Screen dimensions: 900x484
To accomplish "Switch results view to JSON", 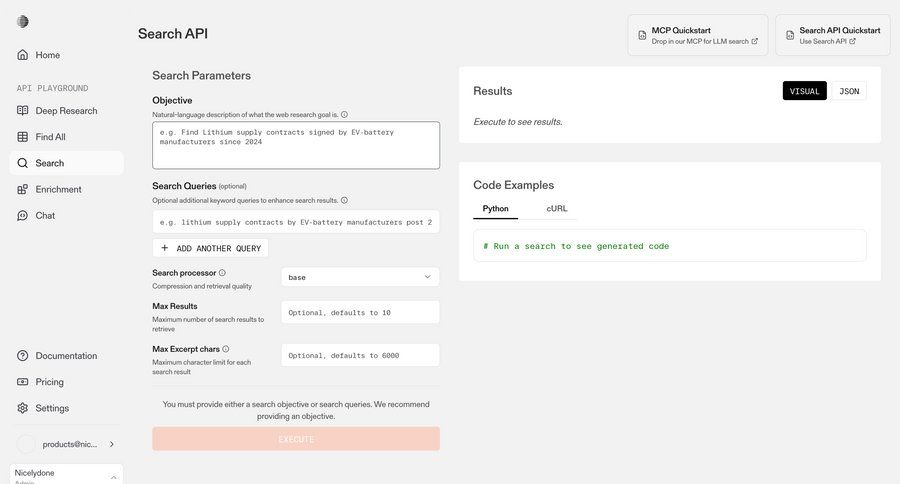I will [x=848, y=91].
